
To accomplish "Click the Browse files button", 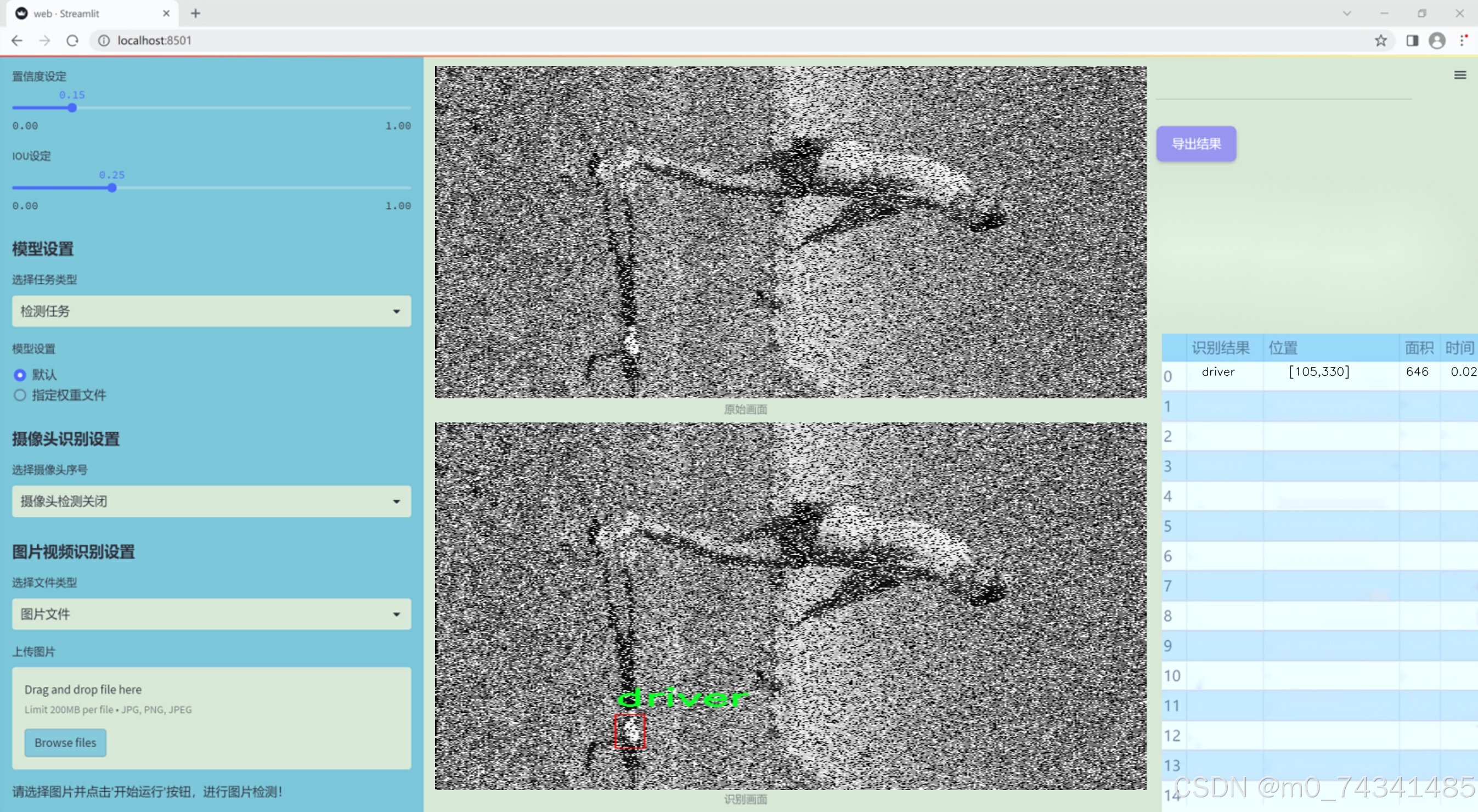I will pyautogui.click(x=65, y=742).
